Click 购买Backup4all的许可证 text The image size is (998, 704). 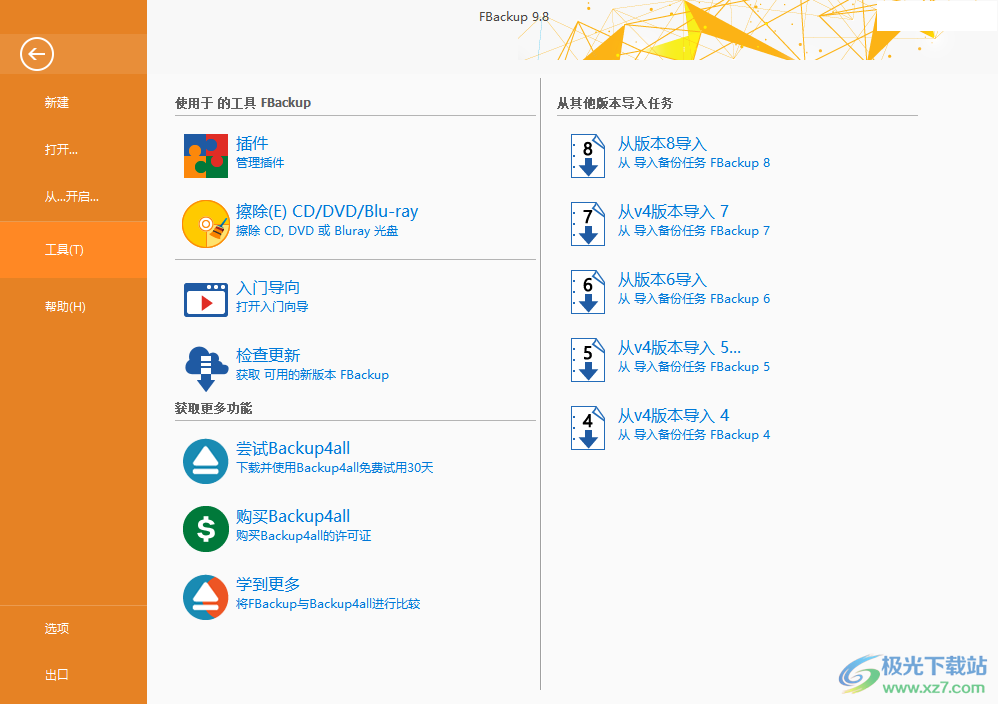coord(304,536)
